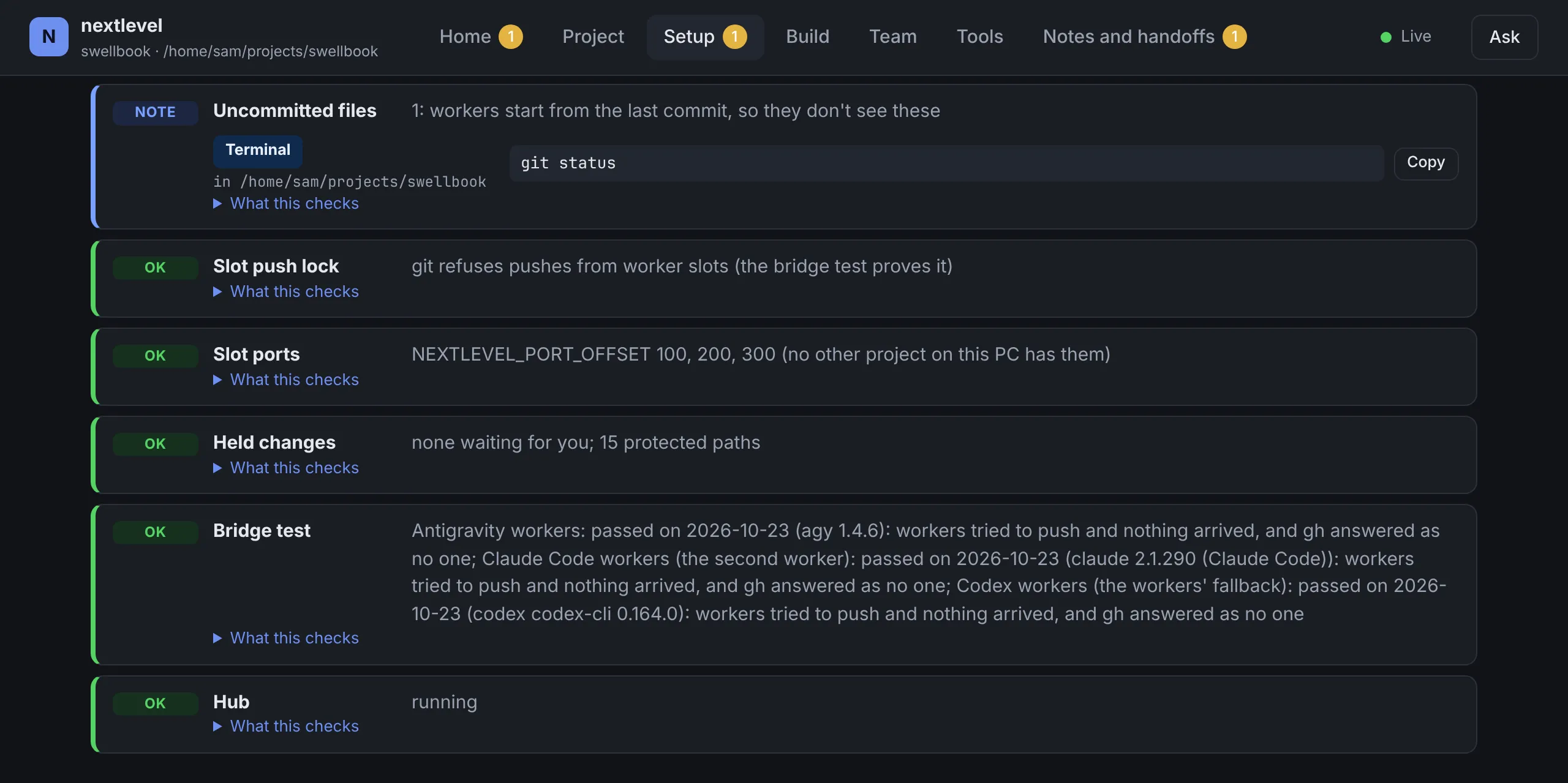Screen dimensions: 1568x783
Task: Click the swellbook project path subtitle
Action: coord(229,51)
